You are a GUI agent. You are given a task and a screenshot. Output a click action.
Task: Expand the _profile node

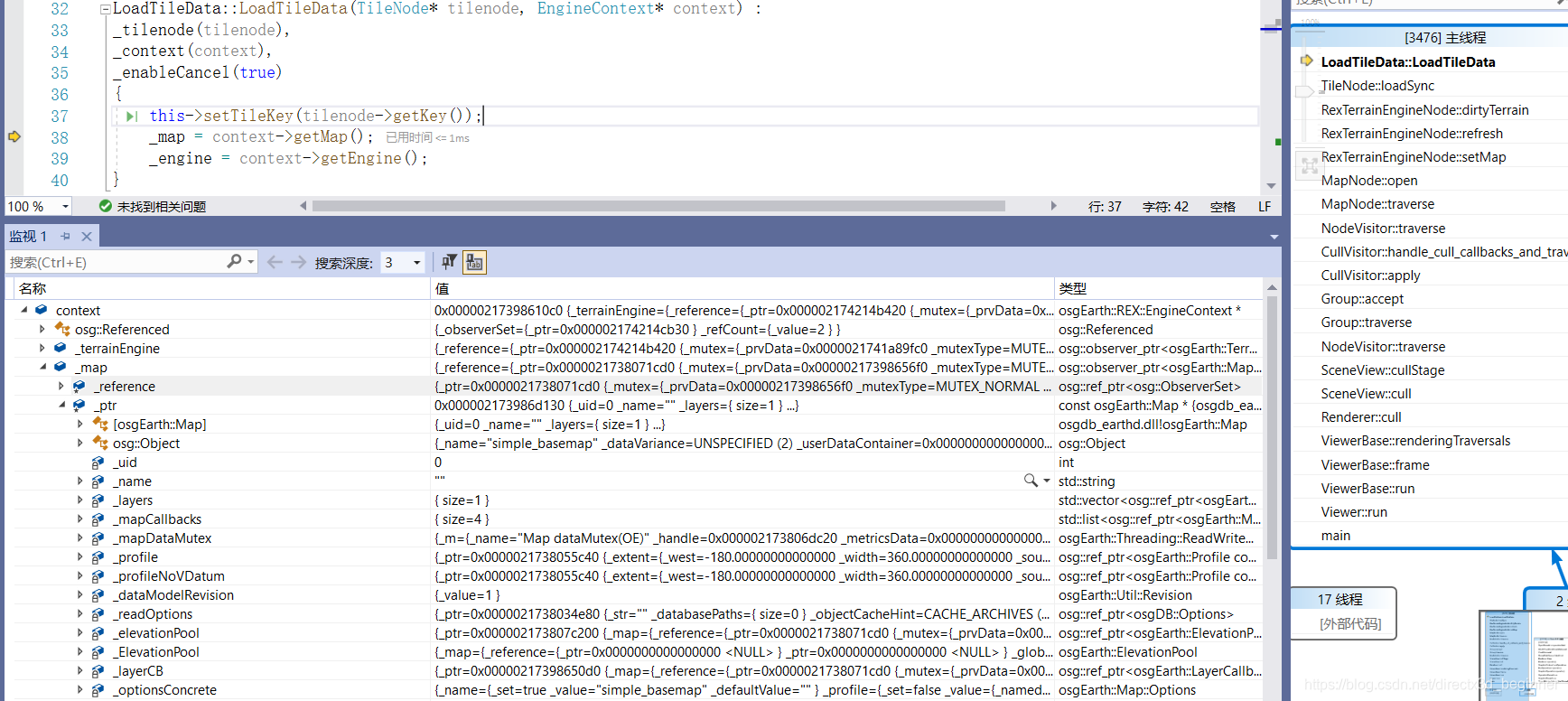coord(80,556)
